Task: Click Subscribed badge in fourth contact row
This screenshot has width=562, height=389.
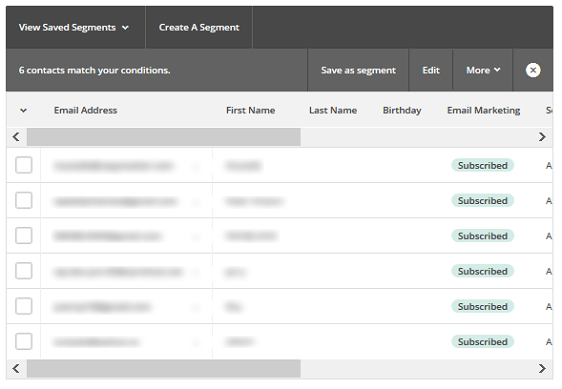Action: pyautogui.click(x=482, y=271)
